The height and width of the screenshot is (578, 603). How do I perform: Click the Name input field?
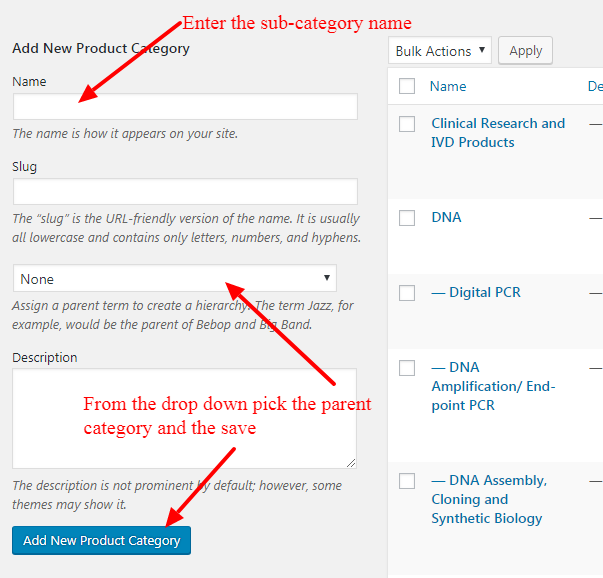click(185, 107)
